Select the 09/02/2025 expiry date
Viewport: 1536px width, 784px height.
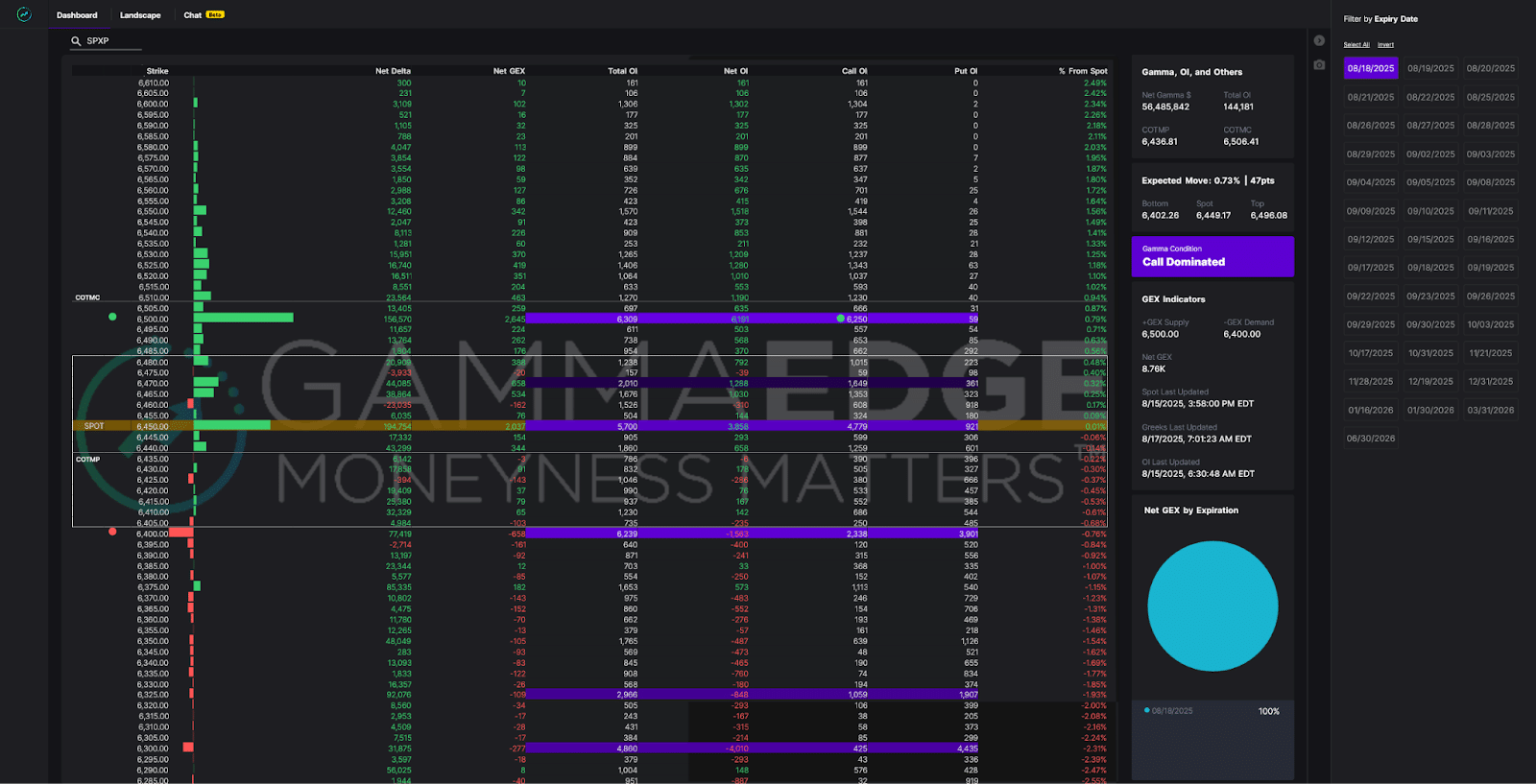pyautogui.click(x=1430, y=154)
